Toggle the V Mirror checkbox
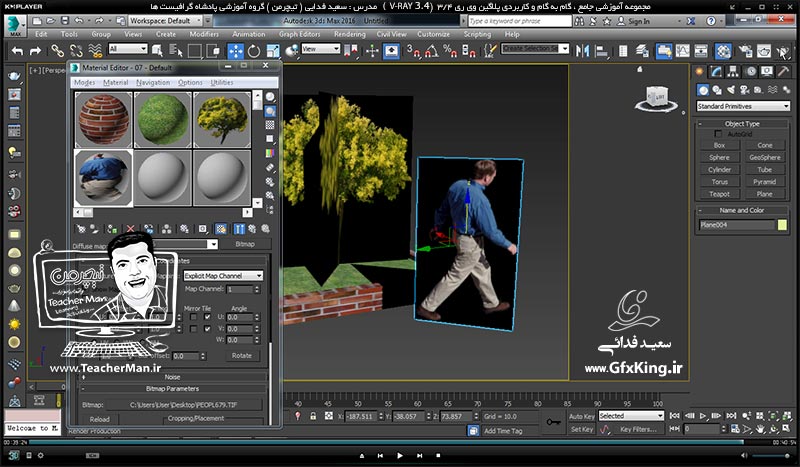Screen dimensions: 800x467 point(193,329)
